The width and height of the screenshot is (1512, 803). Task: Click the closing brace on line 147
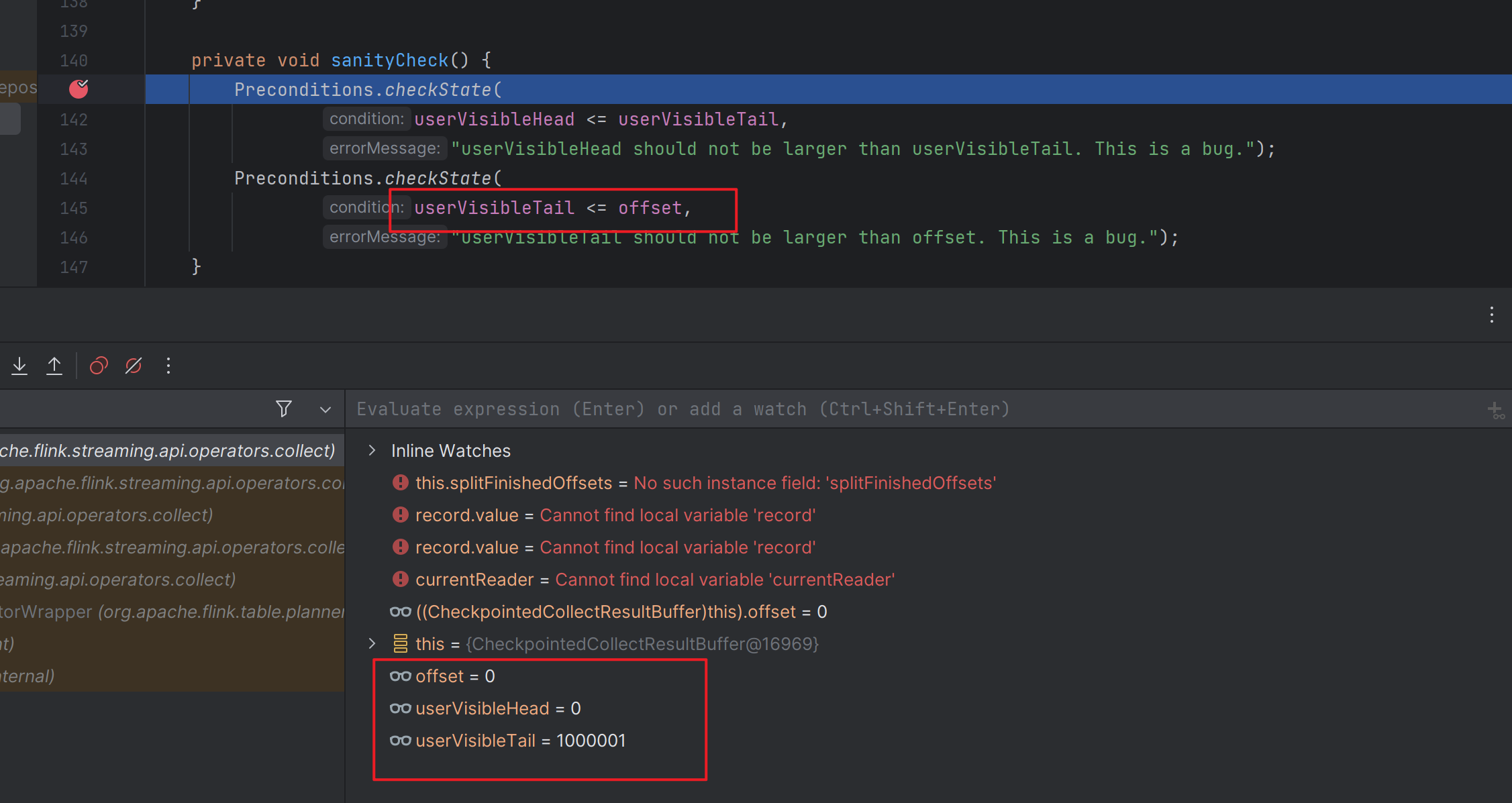196,267
